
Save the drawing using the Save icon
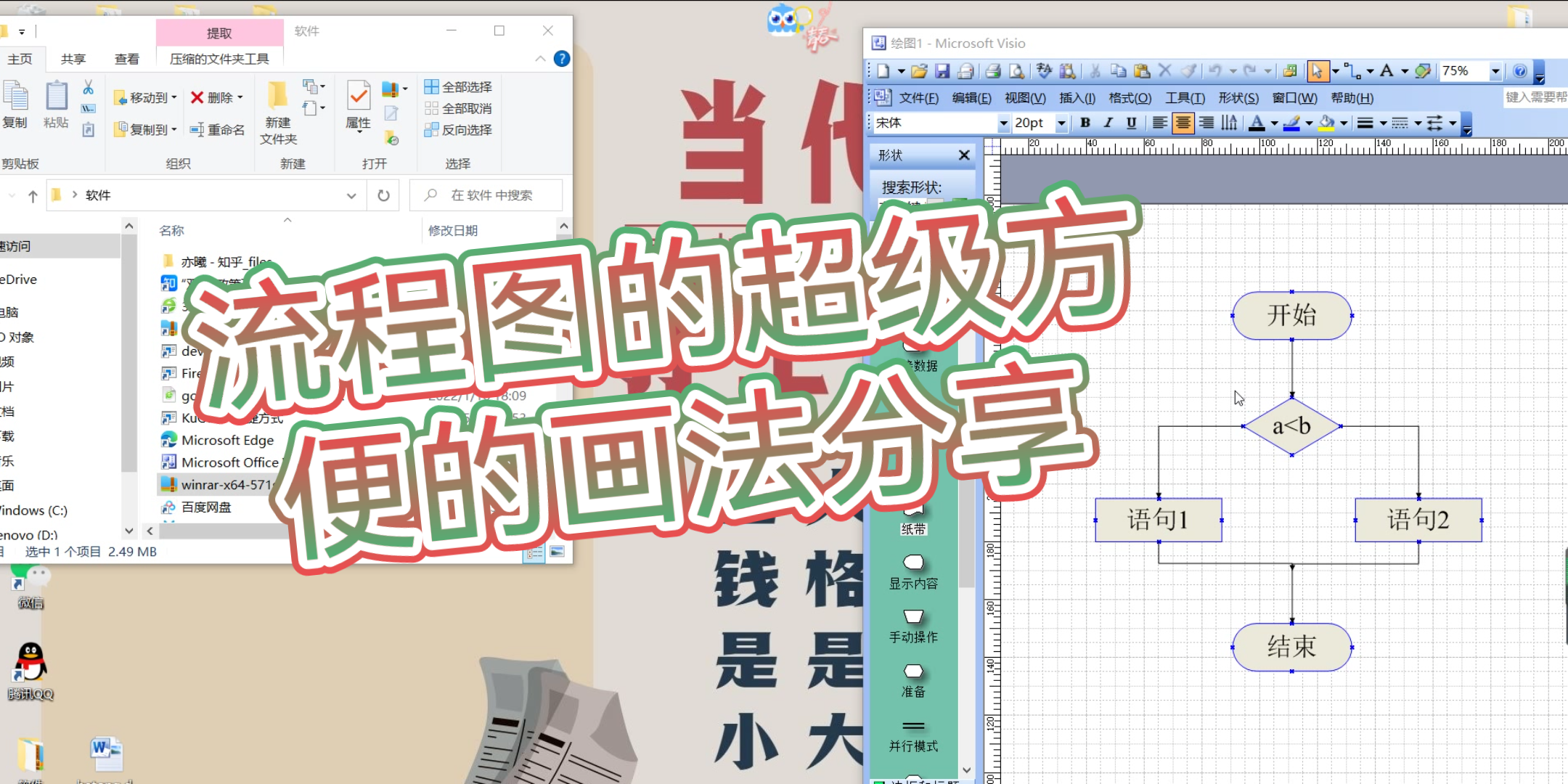(x=944, y=70)
